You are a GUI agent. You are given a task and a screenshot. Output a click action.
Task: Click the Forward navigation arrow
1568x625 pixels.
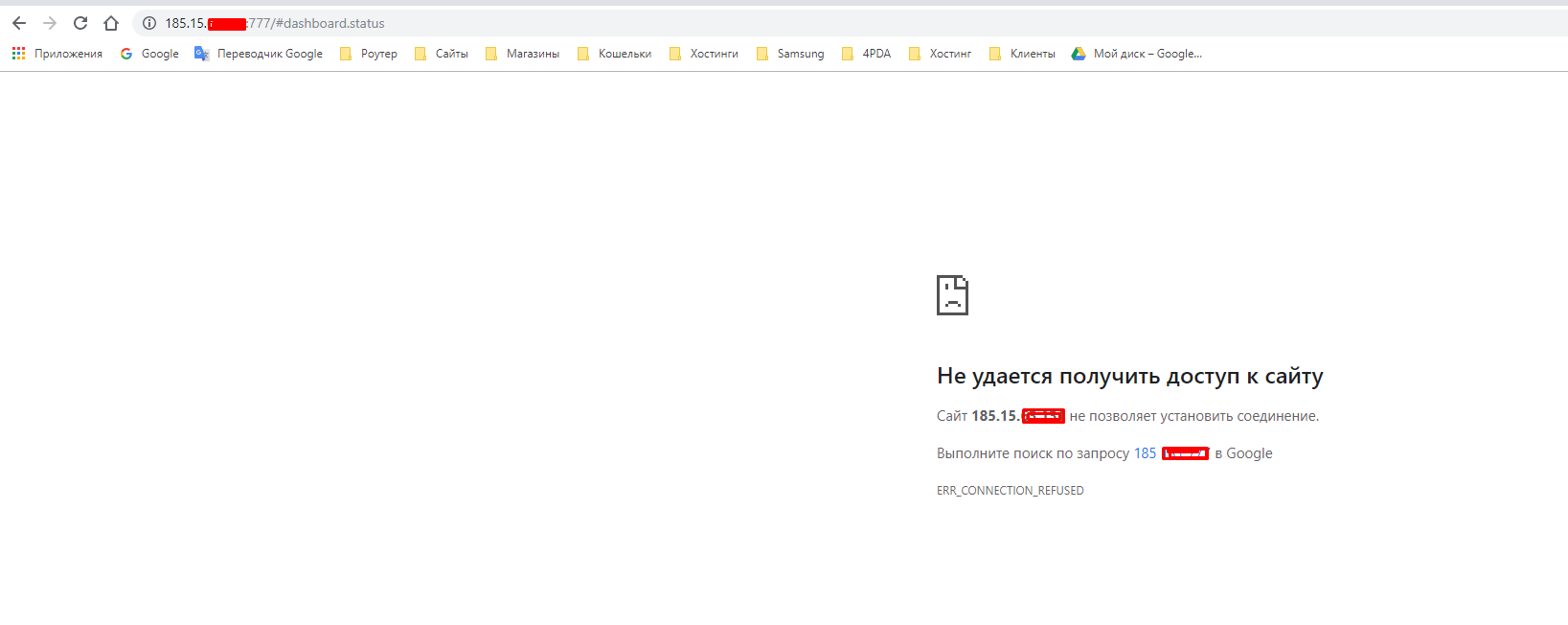click(50, 23)
